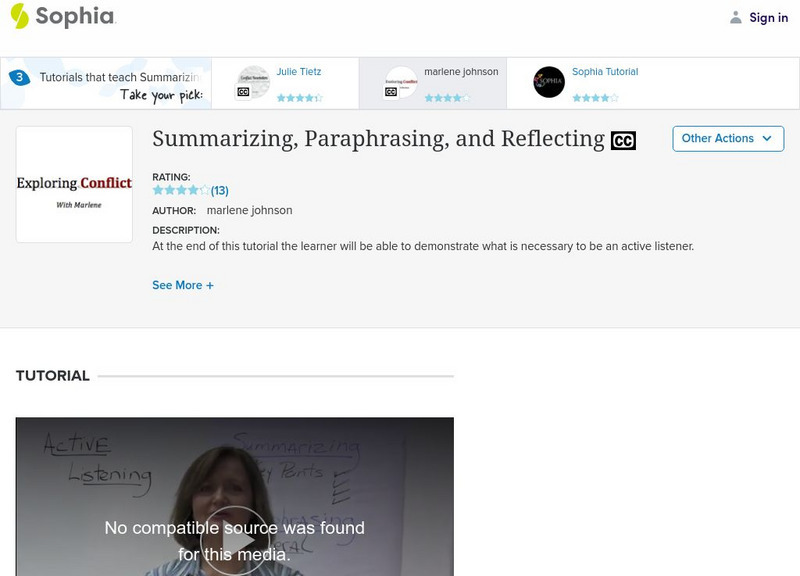Click 'Tutorials that teach Summarizing' banner text
Image resolution: width=800 pixels, height=576 pixels.
(x=119, y=77)
